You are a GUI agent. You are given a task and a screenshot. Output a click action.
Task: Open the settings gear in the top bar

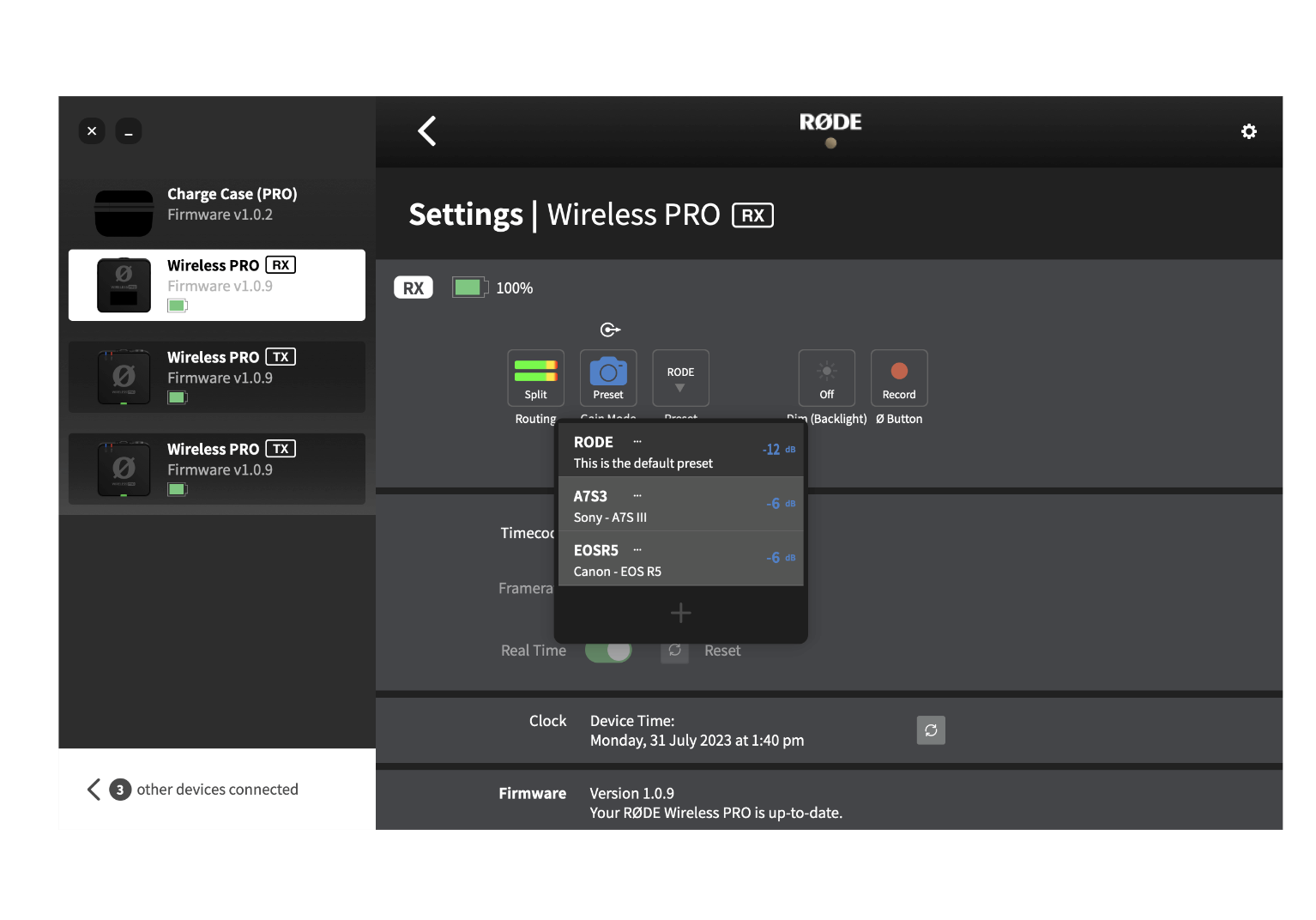coord(1249,131)
